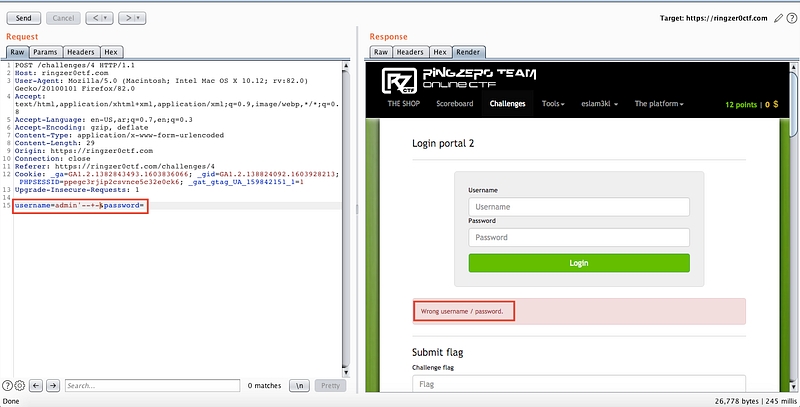Toggle the \n non-printable characters button
This screenshot has height=407, width=800.
coord(299,385)
